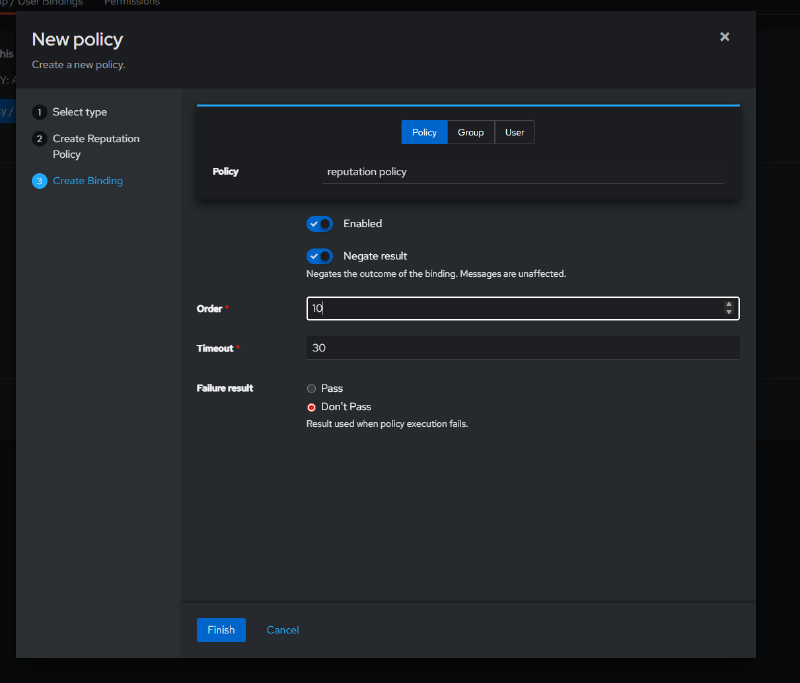The width and height of the screenshot is (800, 683).
Task: Click 'Result used when policy execution fails' text
Action: tap(387, 424)
